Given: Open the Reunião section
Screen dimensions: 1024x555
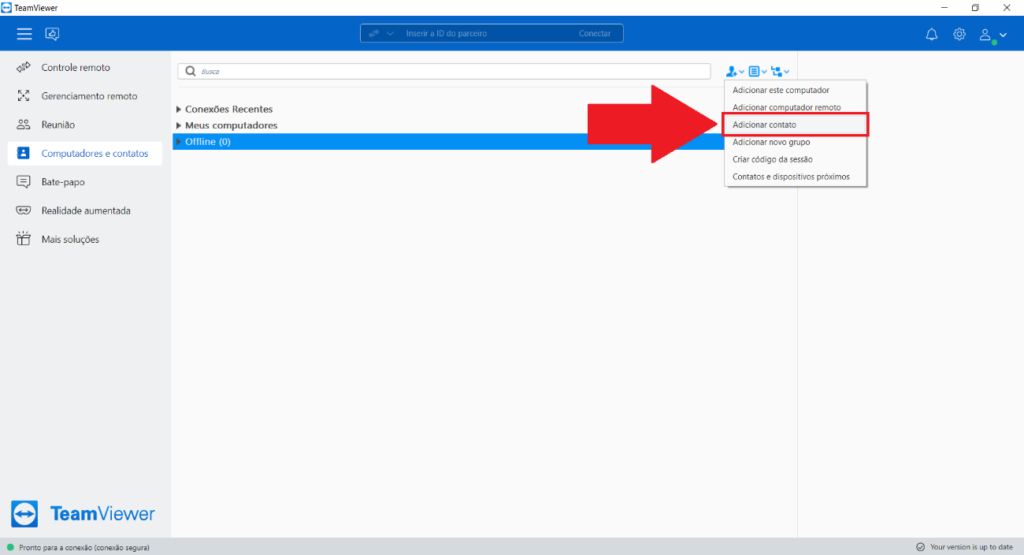Looking at the screenshot, I should 58,125.
